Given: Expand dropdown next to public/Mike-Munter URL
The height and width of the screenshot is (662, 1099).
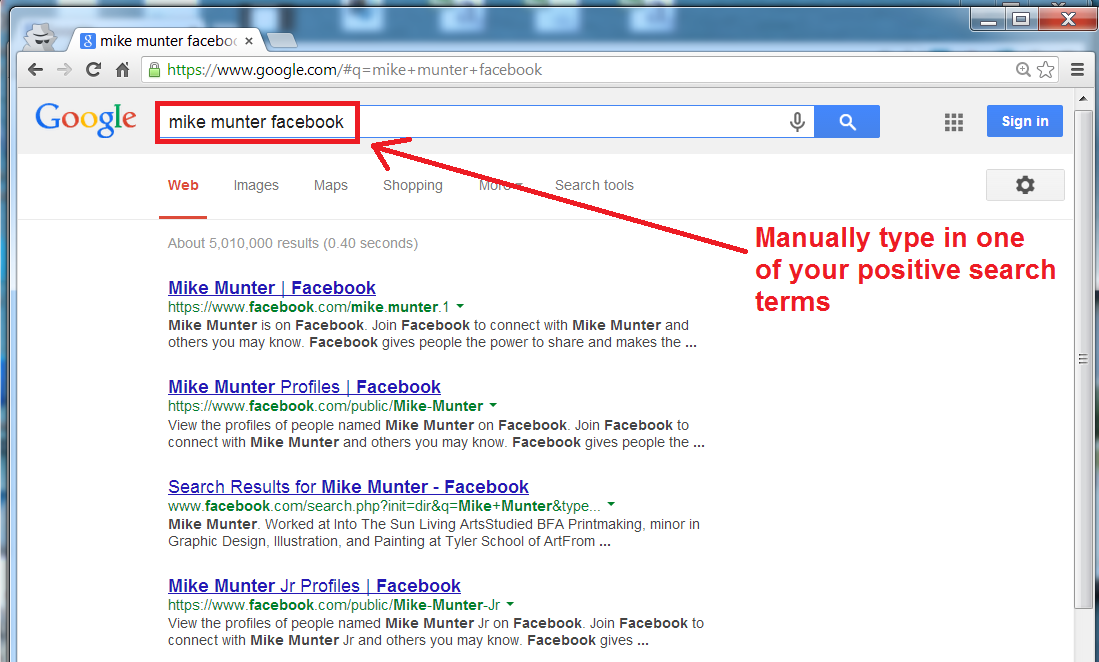Looking at the screenshot, I should point(493,405).
